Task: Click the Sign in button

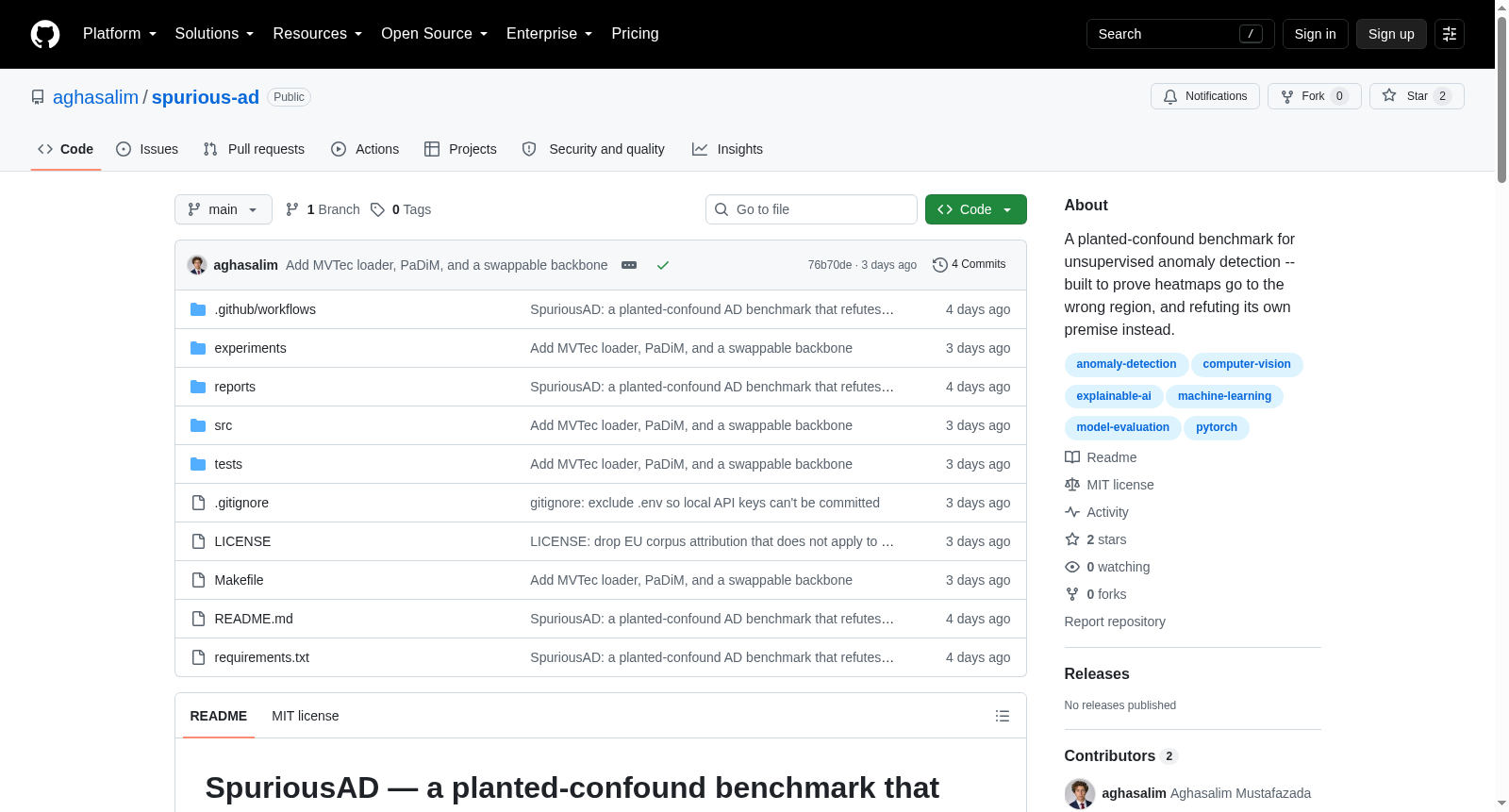Action: coord(1316,34)
